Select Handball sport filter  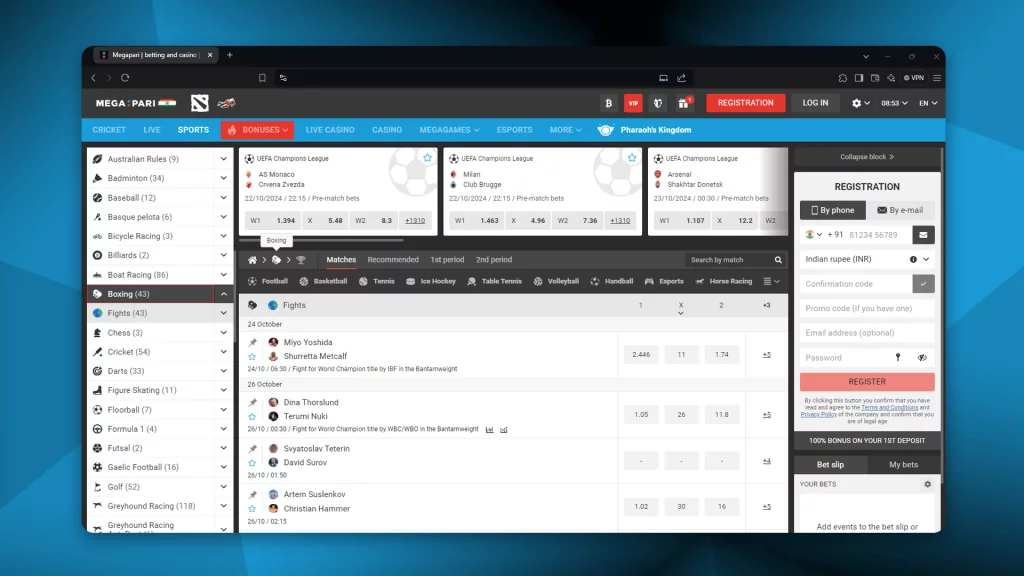(x=612, y=281)
